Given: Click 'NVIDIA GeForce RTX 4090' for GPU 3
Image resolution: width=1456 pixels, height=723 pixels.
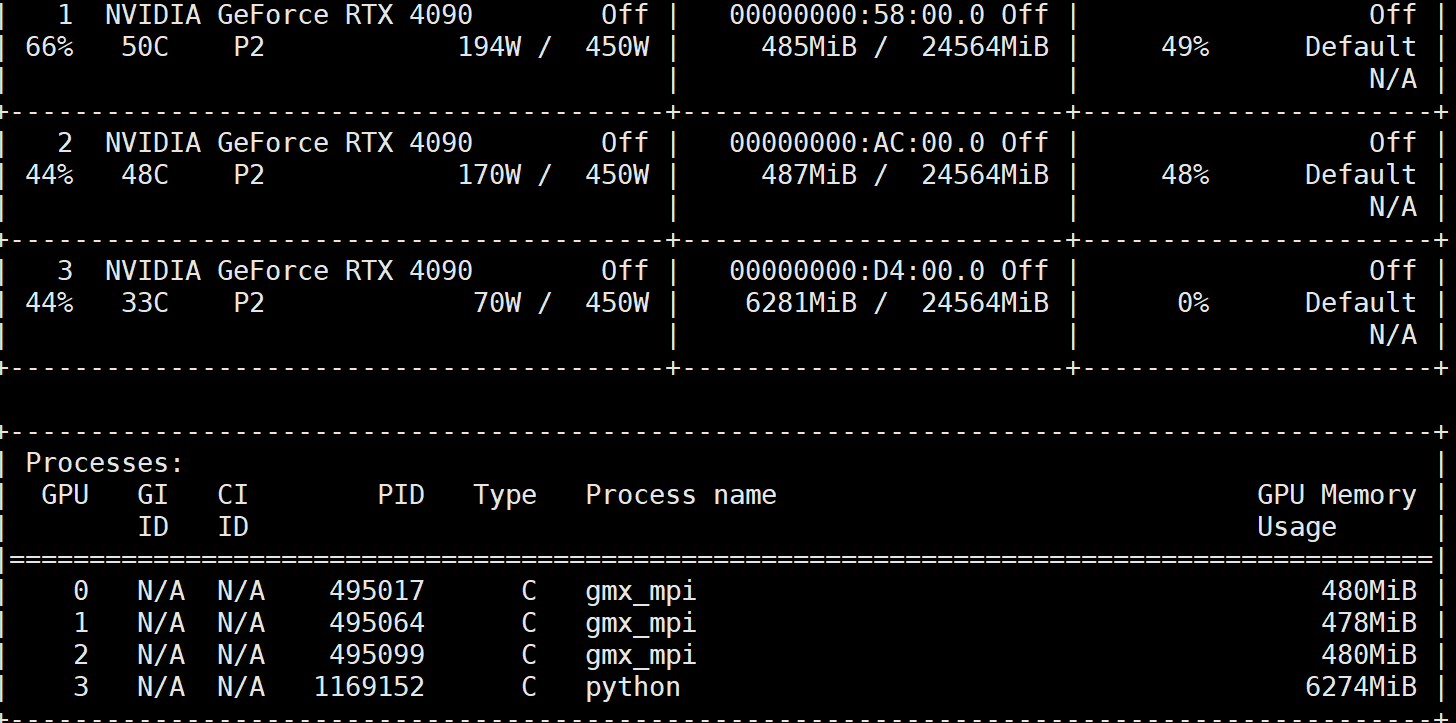Looking at the screenshot, I should 289,271.
